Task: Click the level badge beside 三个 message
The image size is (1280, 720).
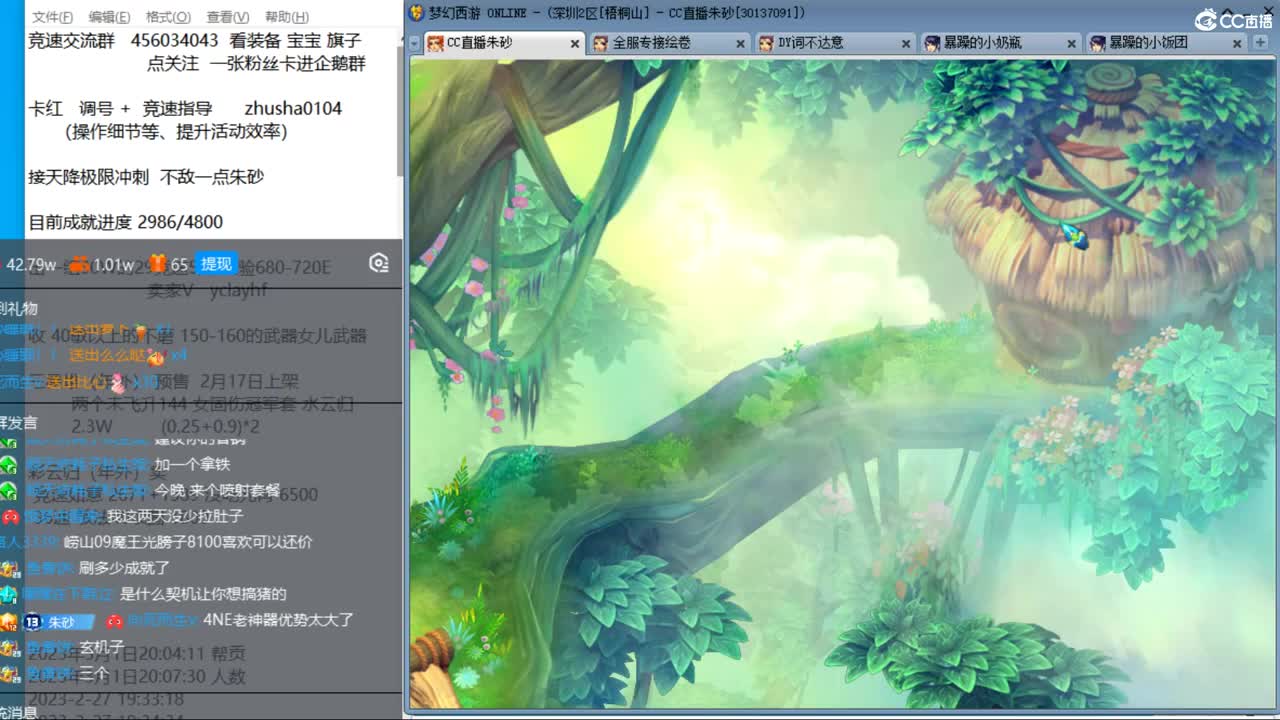Action: click(9, 673)
